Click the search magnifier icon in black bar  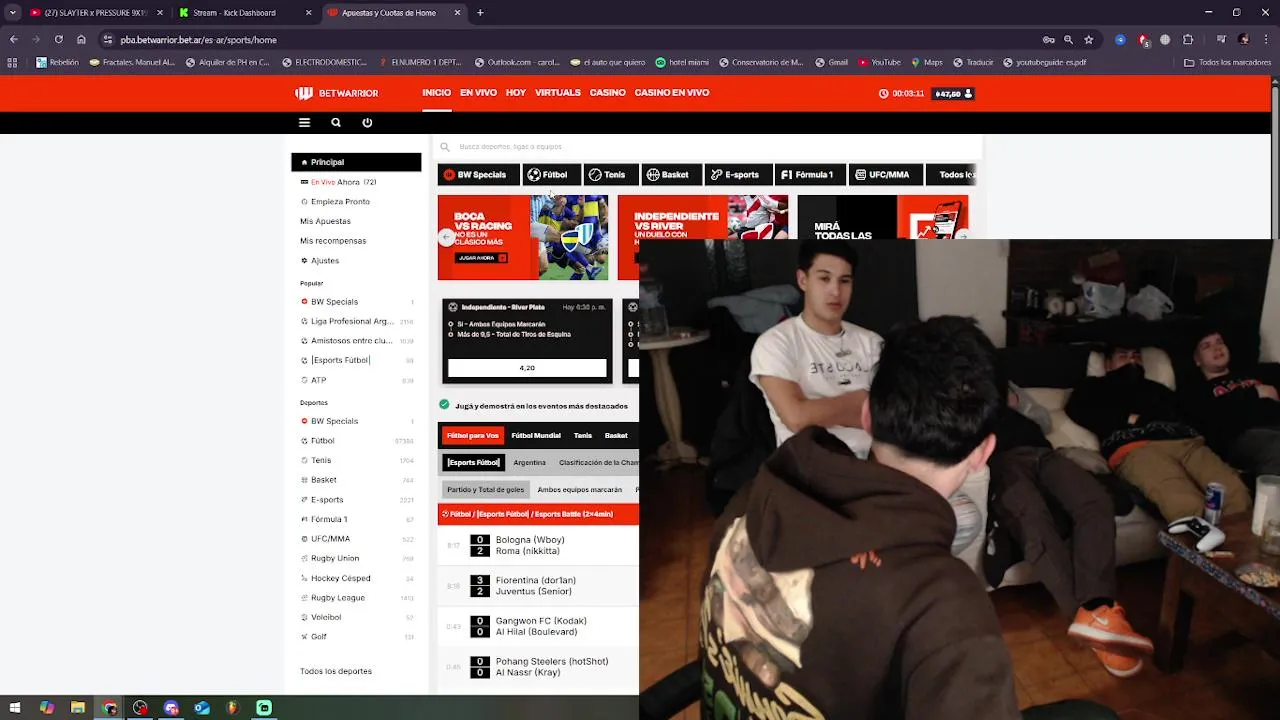pos(336,123)
